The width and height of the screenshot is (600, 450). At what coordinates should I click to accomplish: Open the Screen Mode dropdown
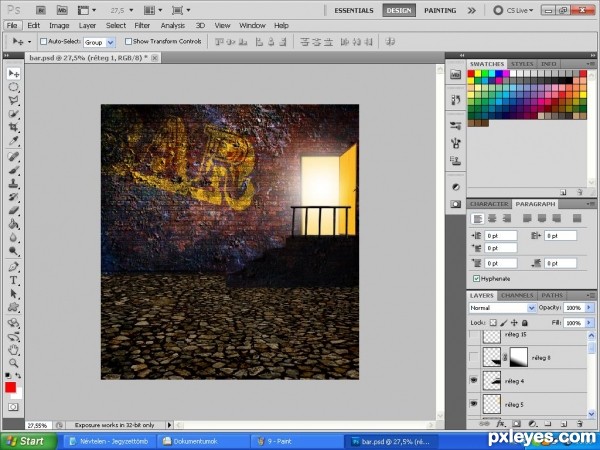[x=181, y=10]
